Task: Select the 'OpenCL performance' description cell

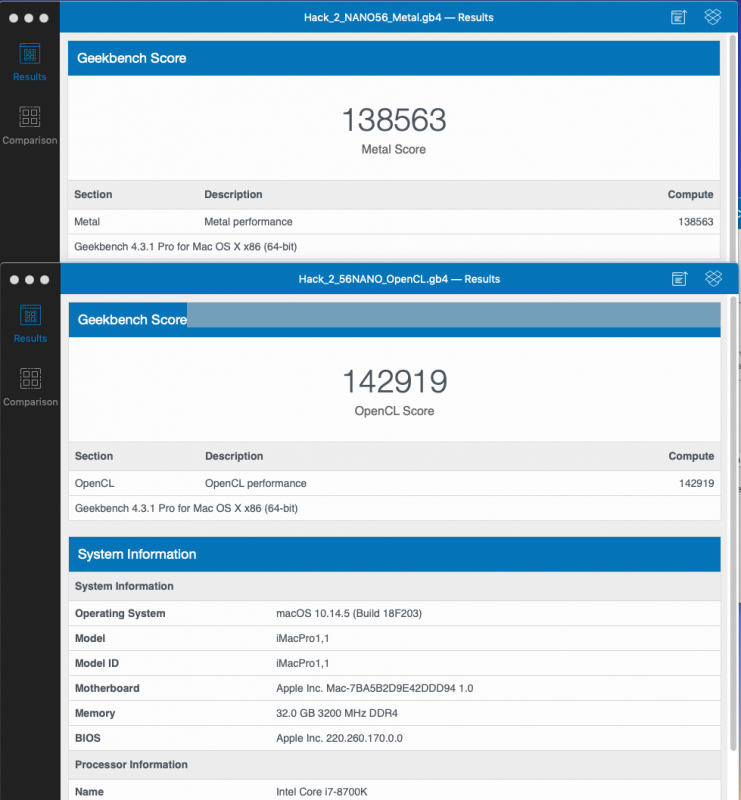Action: click(x=256, y=484)
